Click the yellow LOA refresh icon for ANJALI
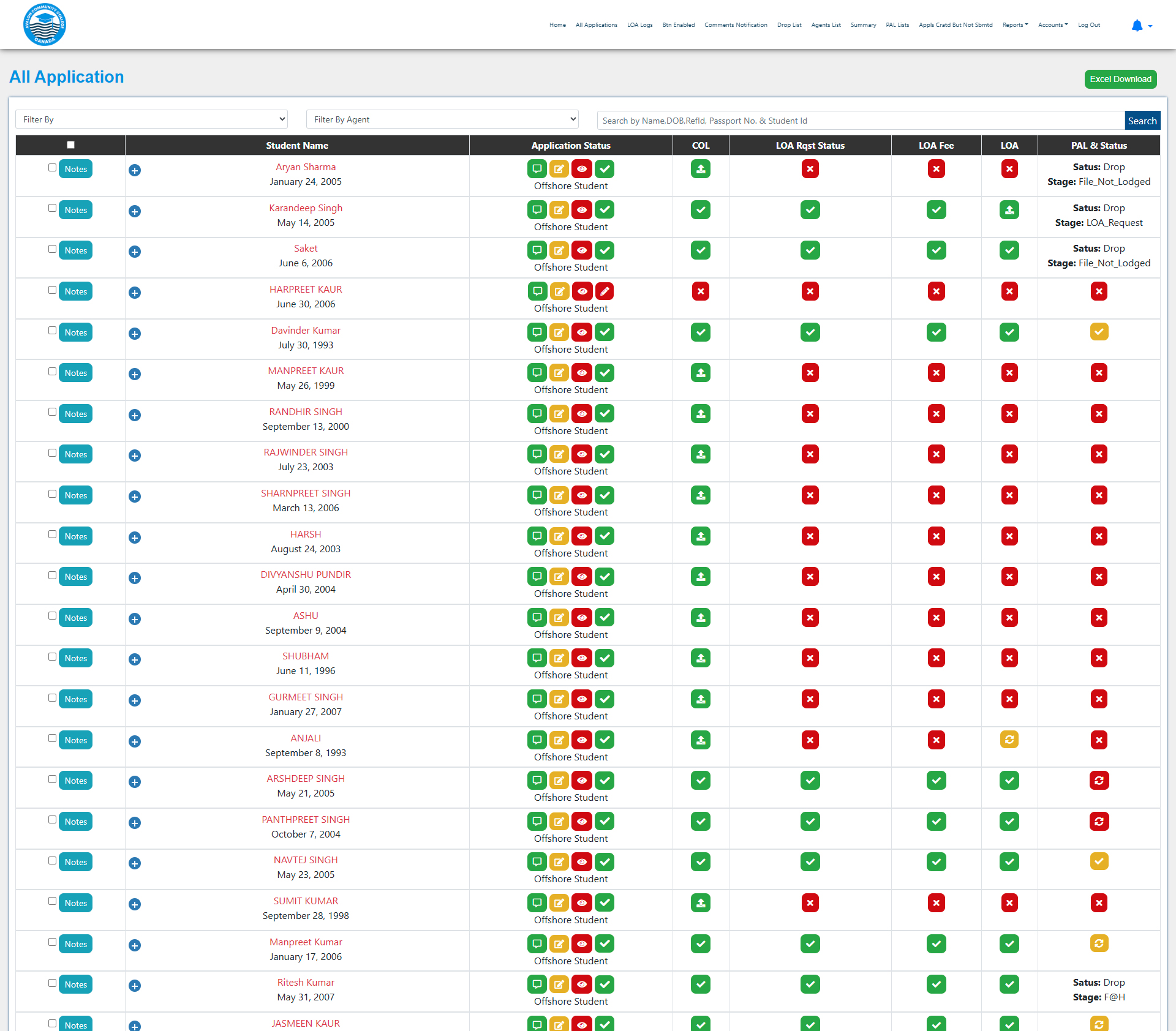Viewport: 1176px width, 1031px height. tap(1009, 740)
